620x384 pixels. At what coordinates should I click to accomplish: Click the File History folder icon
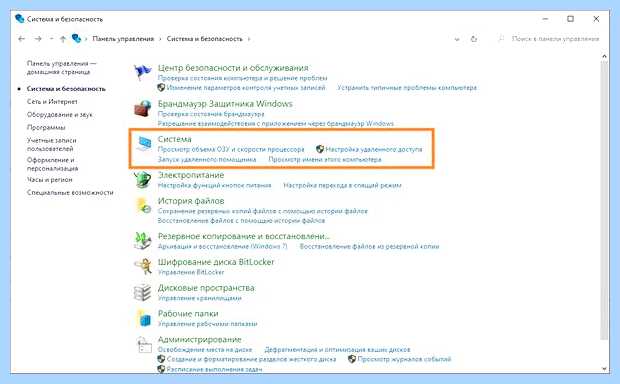[x=143, y=205]
